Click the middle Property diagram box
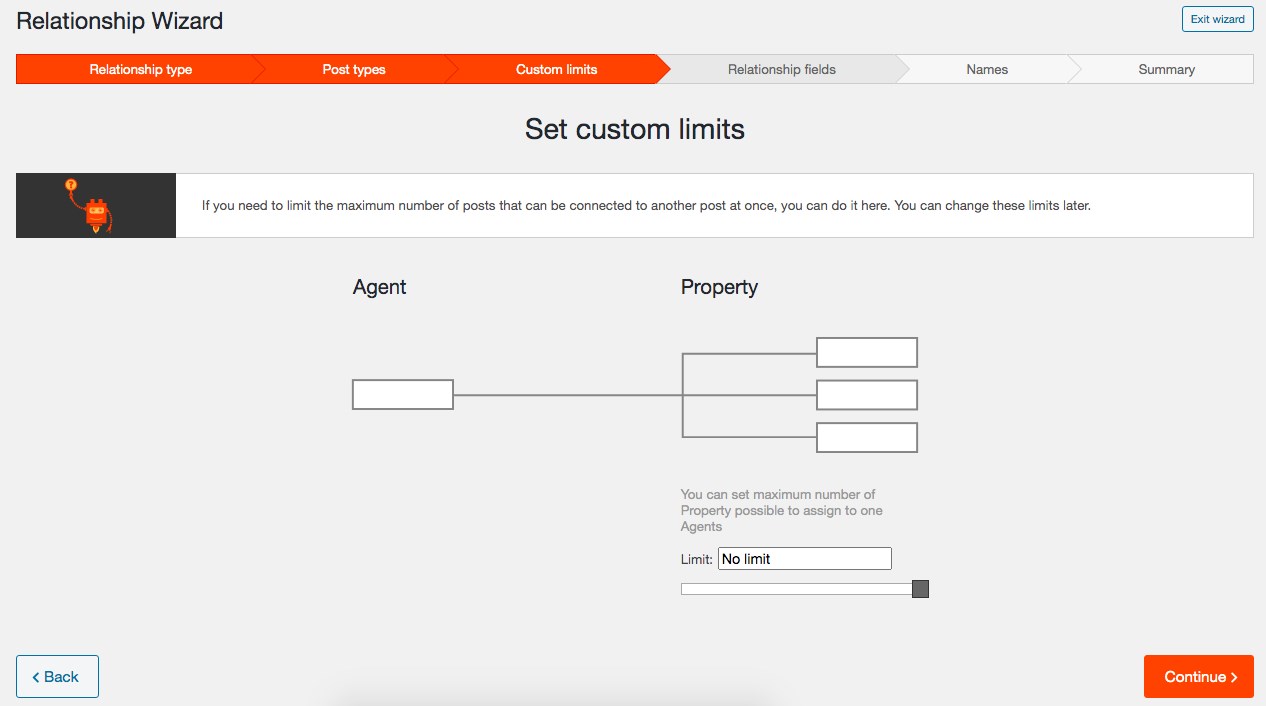1266x706 pixels. (x=867, y=395)
